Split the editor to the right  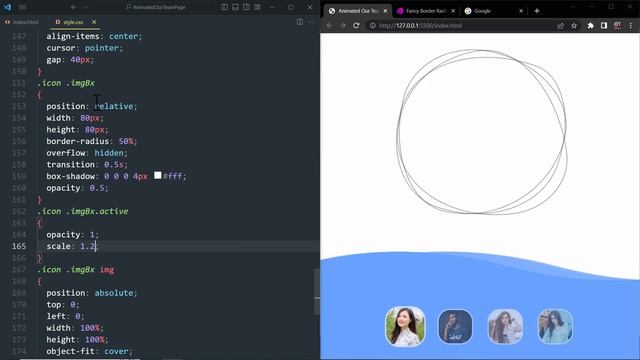click(300, 22)
